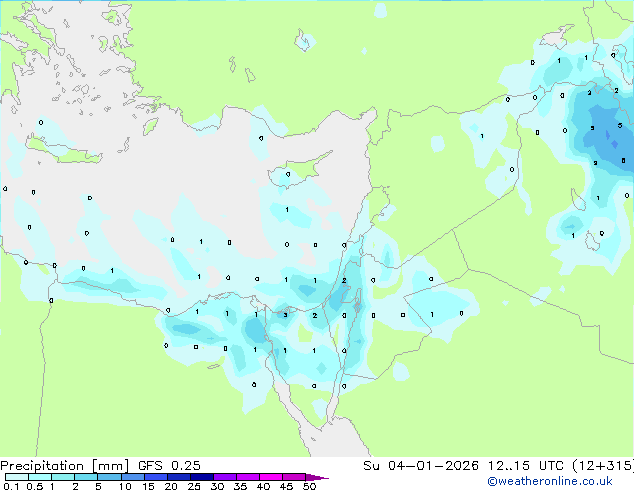Click the 0.1–0.5 mm palest legend swatch
Screen dimensions: 634x490
(17, 477)
